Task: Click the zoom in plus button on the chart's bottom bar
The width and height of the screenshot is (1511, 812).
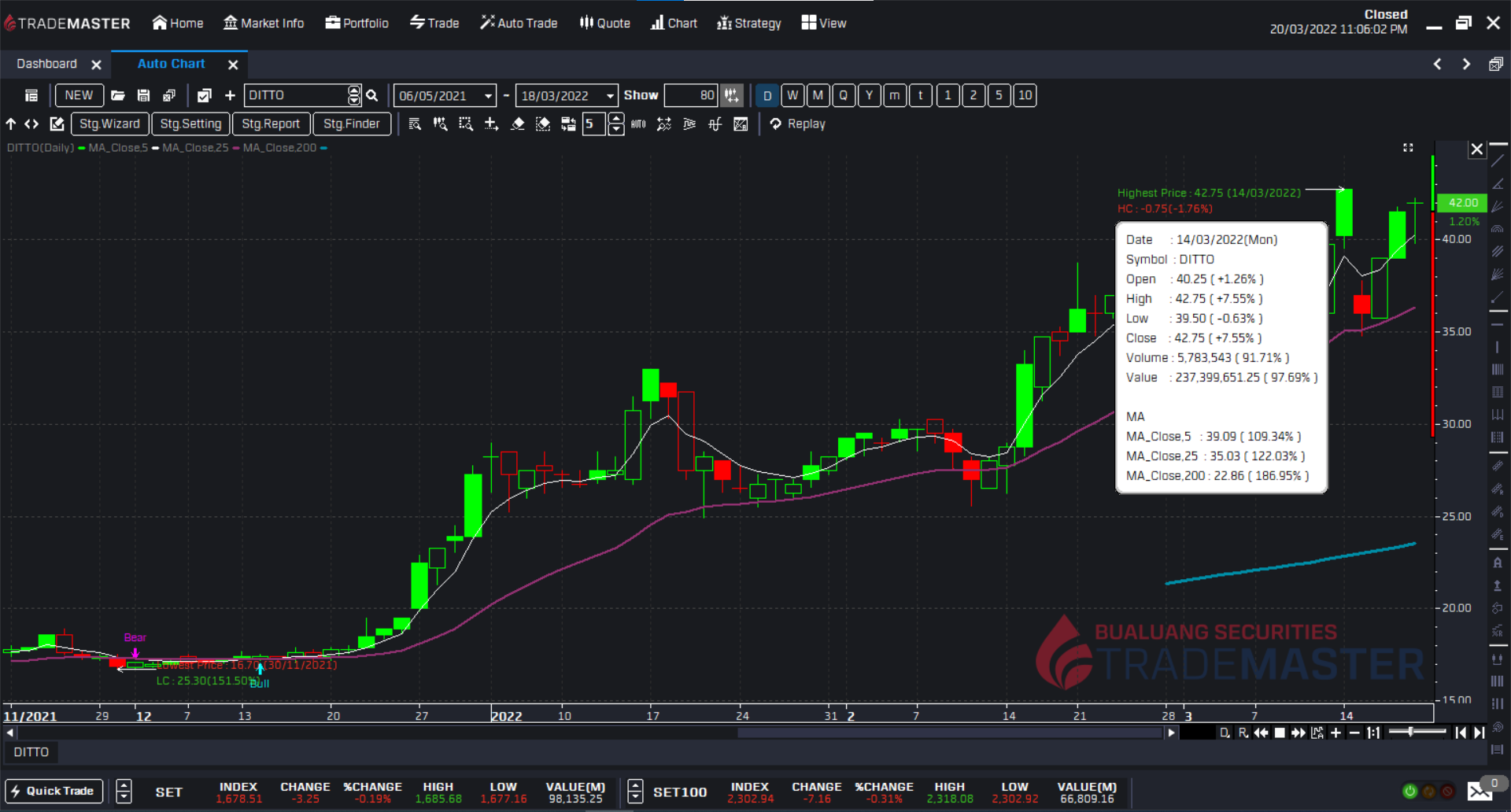Action: coord(1336,733)
